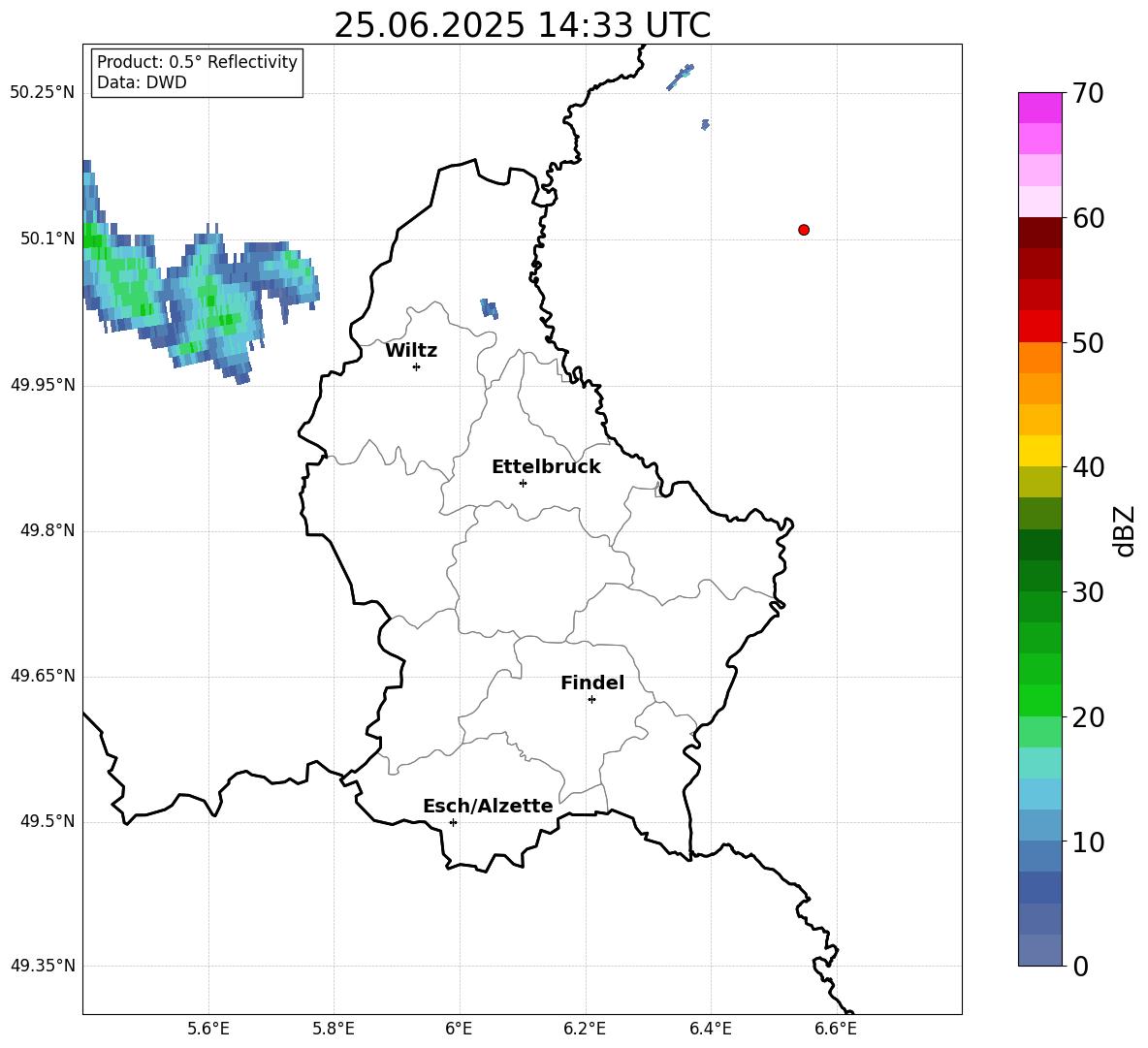Viewport: 1148px width, 1048px height.
Task: Click the yellow colorbar segment at 40
Action: pyautogui.click(x=1040, y=451)
